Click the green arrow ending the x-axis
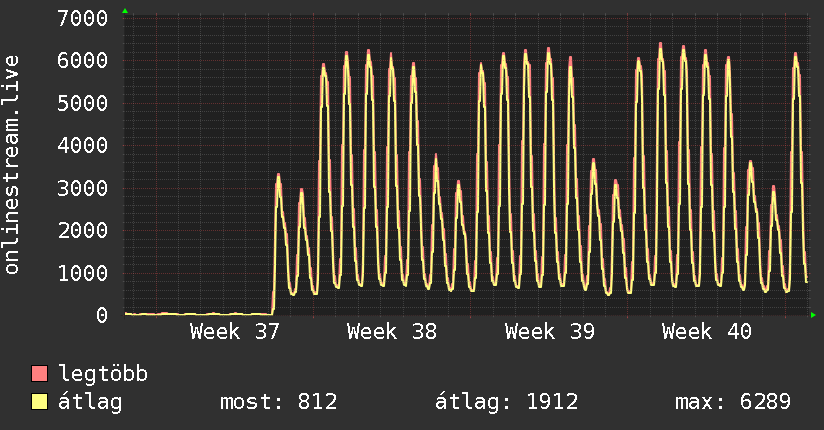This screenshot has height=430, width=824. click(x=813, y=315)
